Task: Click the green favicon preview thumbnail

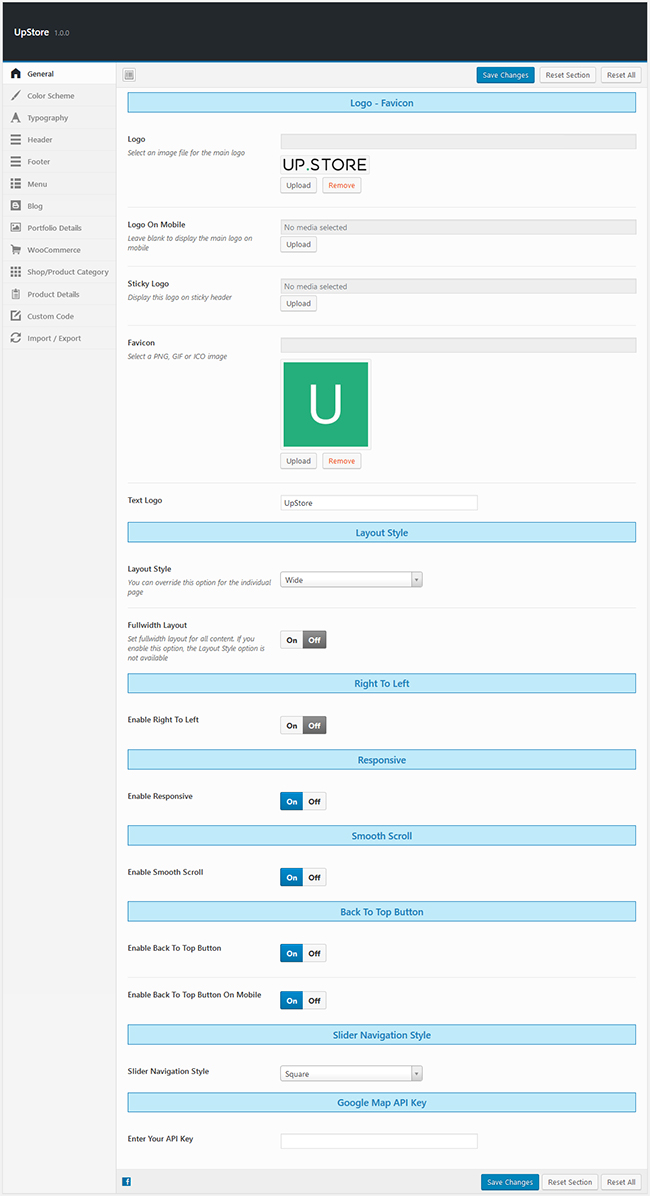Action: pos(326,404)
